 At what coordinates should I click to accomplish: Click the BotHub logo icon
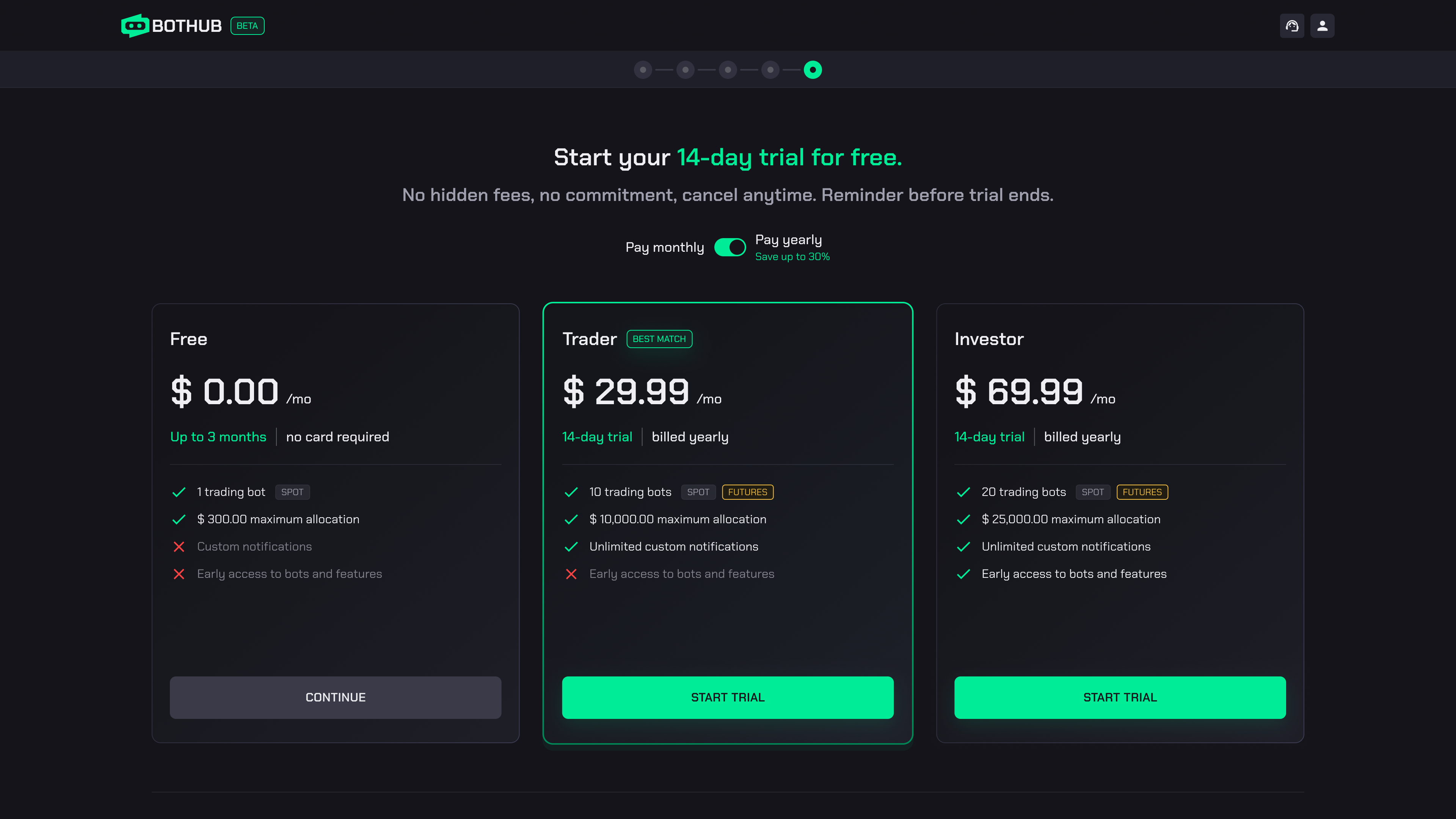tap(135, 26)
